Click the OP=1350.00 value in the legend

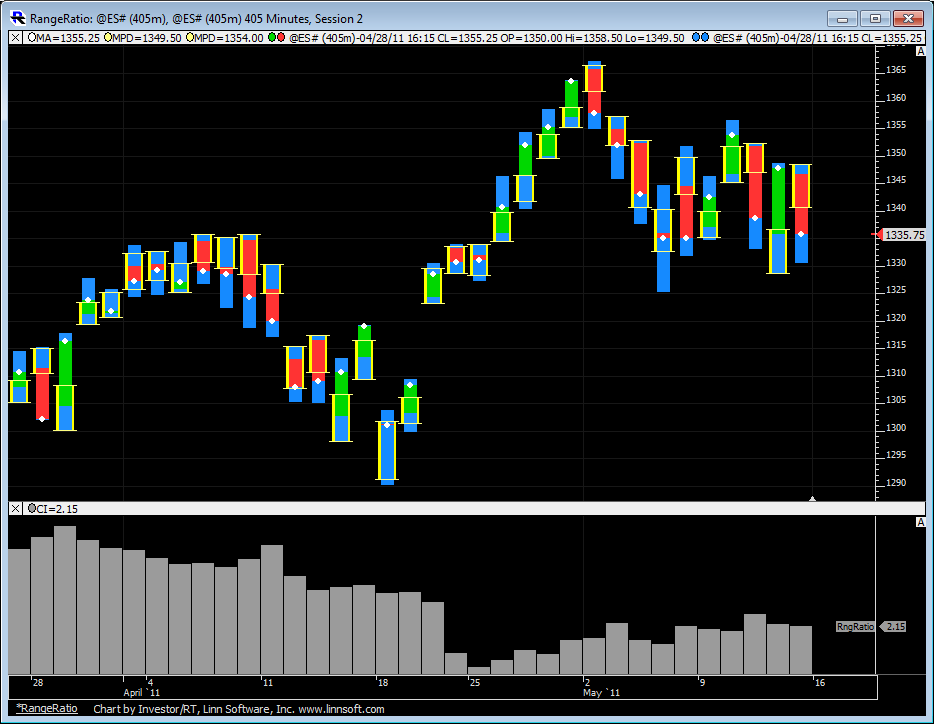(531, 38)
